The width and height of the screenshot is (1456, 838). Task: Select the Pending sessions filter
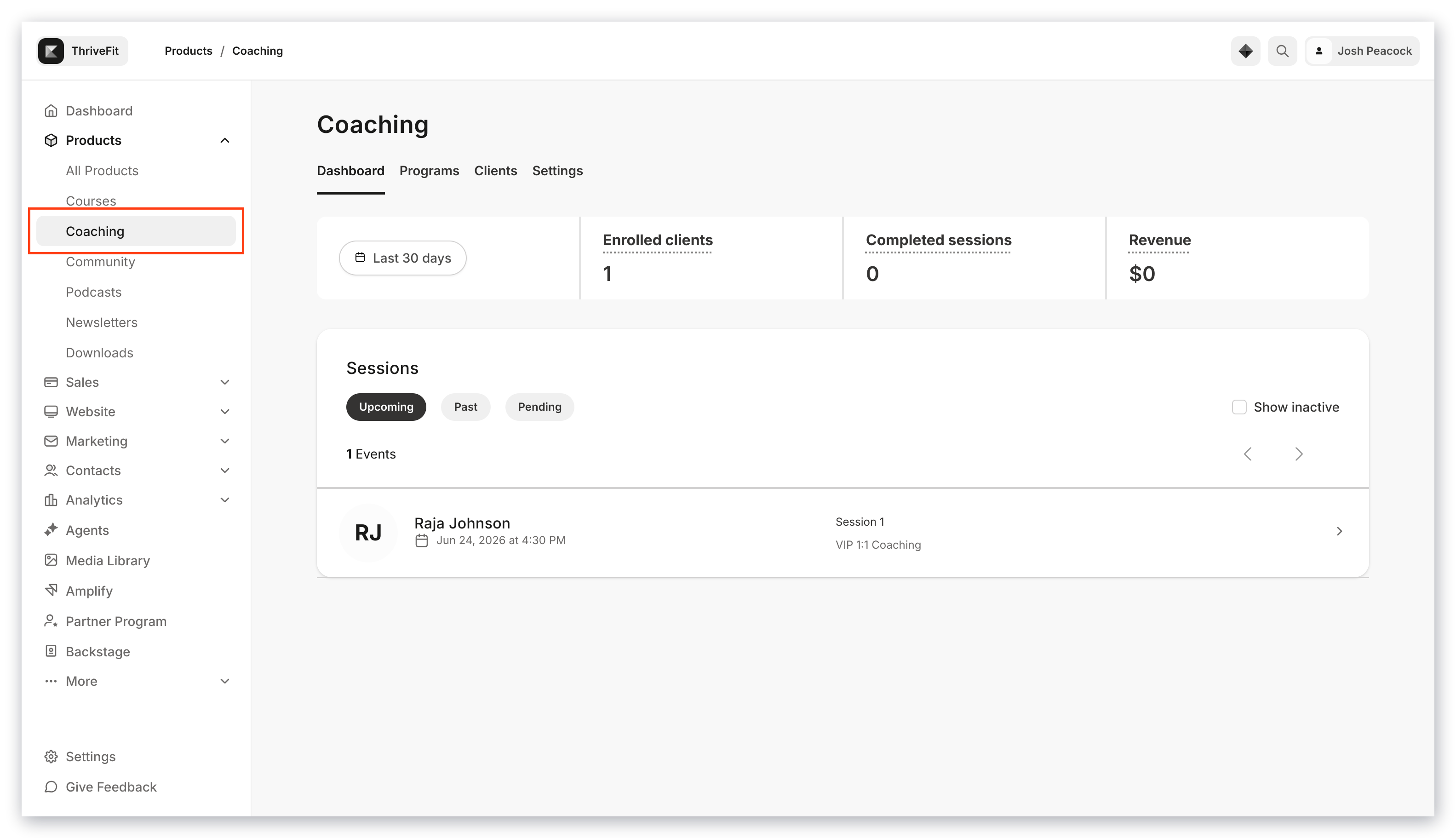[539, 407]
